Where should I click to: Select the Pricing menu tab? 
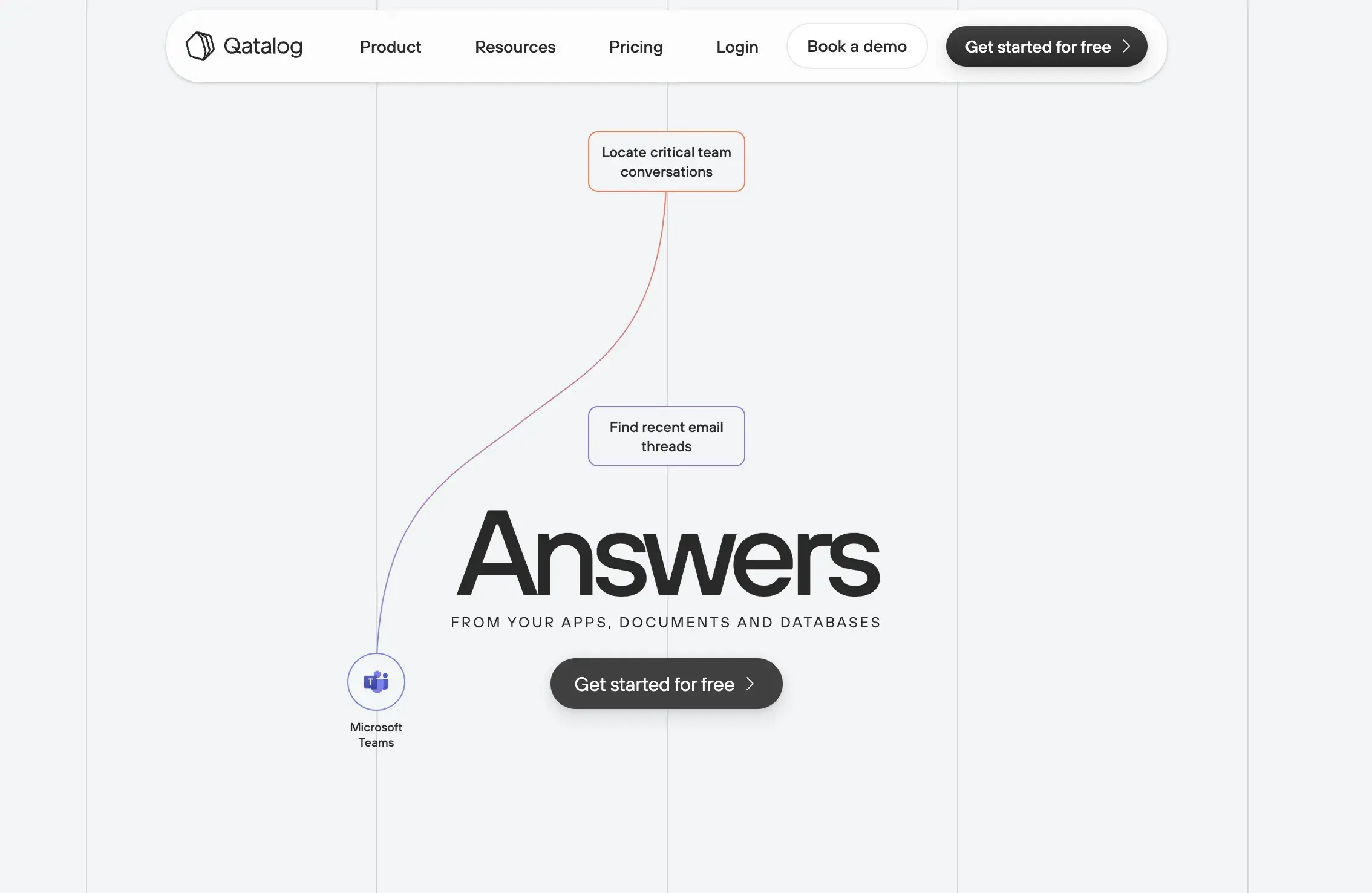point(636,46)
